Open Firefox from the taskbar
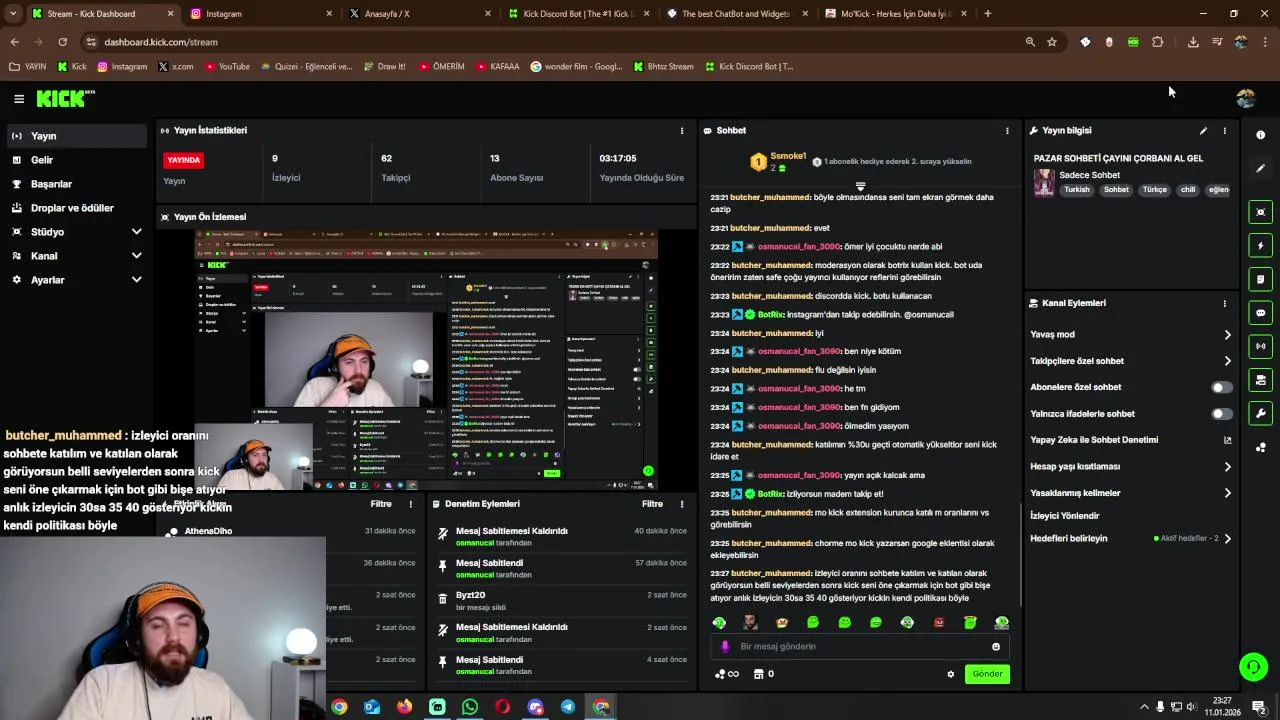Screen dimensions: 1280x720 point(404,707)
